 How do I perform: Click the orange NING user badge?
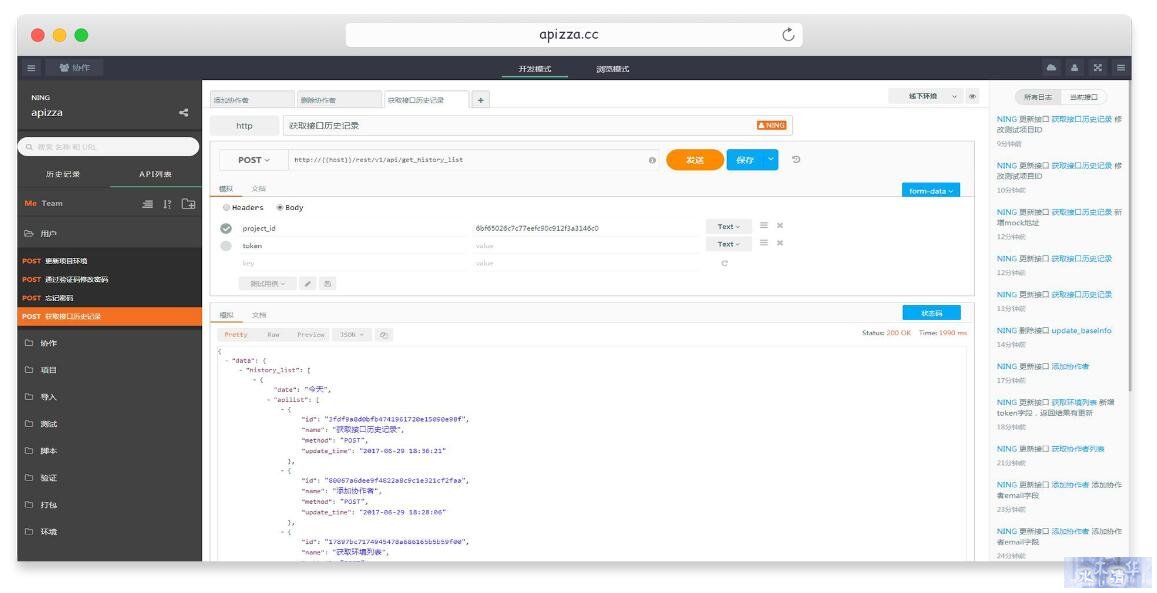771,125
